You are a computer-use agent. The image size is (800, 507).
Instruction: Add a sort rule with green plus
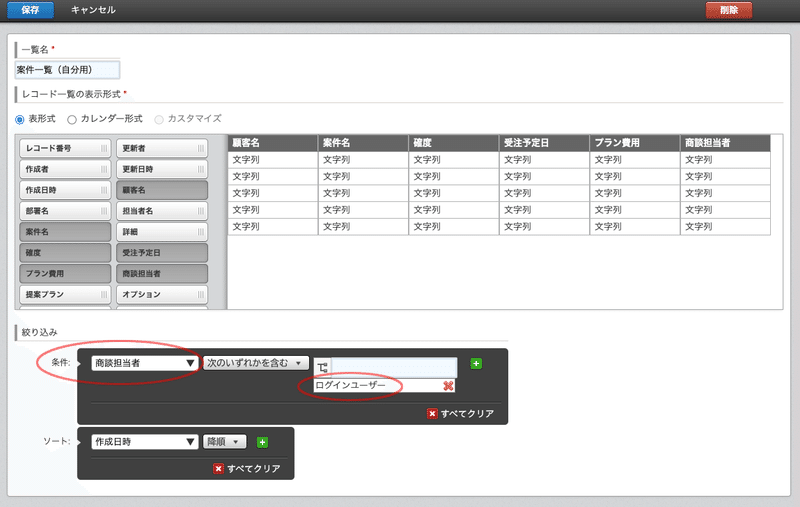coord(262,442)
